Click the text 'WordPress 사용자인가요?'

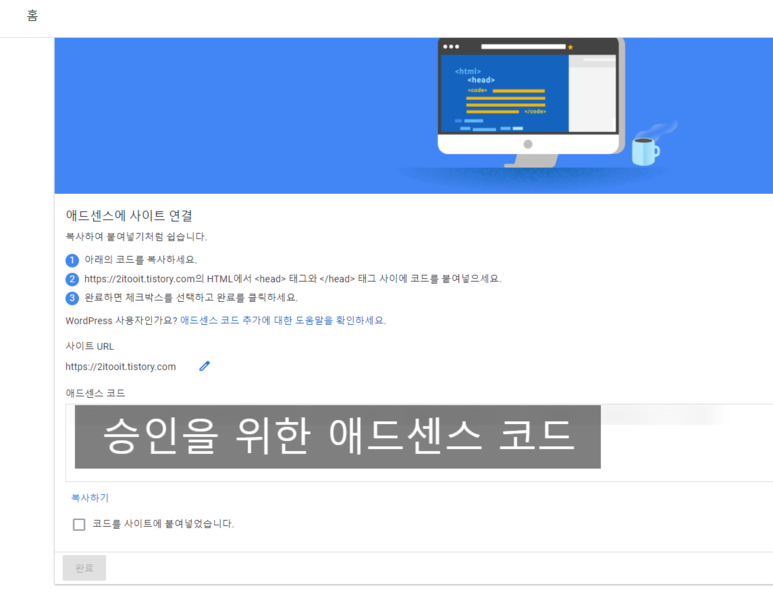121,320
